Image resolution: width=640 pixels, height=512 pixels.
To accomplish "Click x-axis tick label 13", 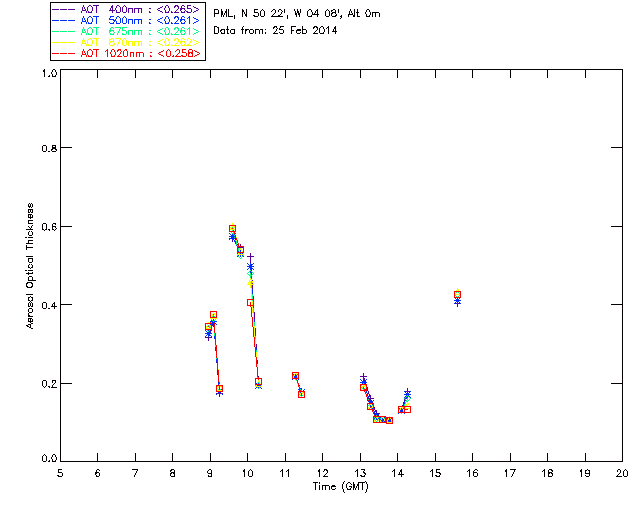I will tap(360, 473).
